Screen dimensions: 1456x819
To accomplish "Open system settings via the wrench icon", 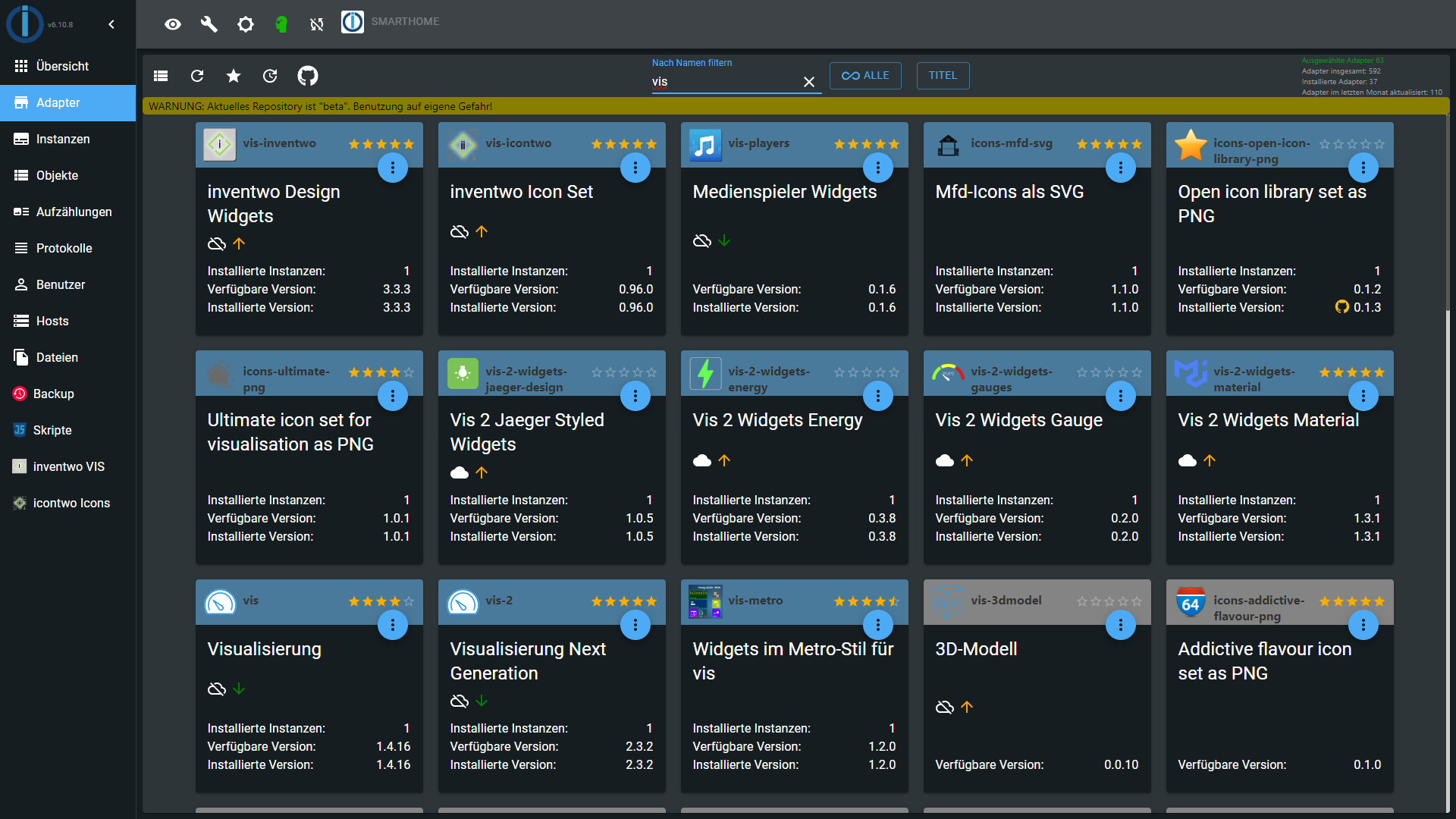I will pyautogui.click(x=209, y=24).
